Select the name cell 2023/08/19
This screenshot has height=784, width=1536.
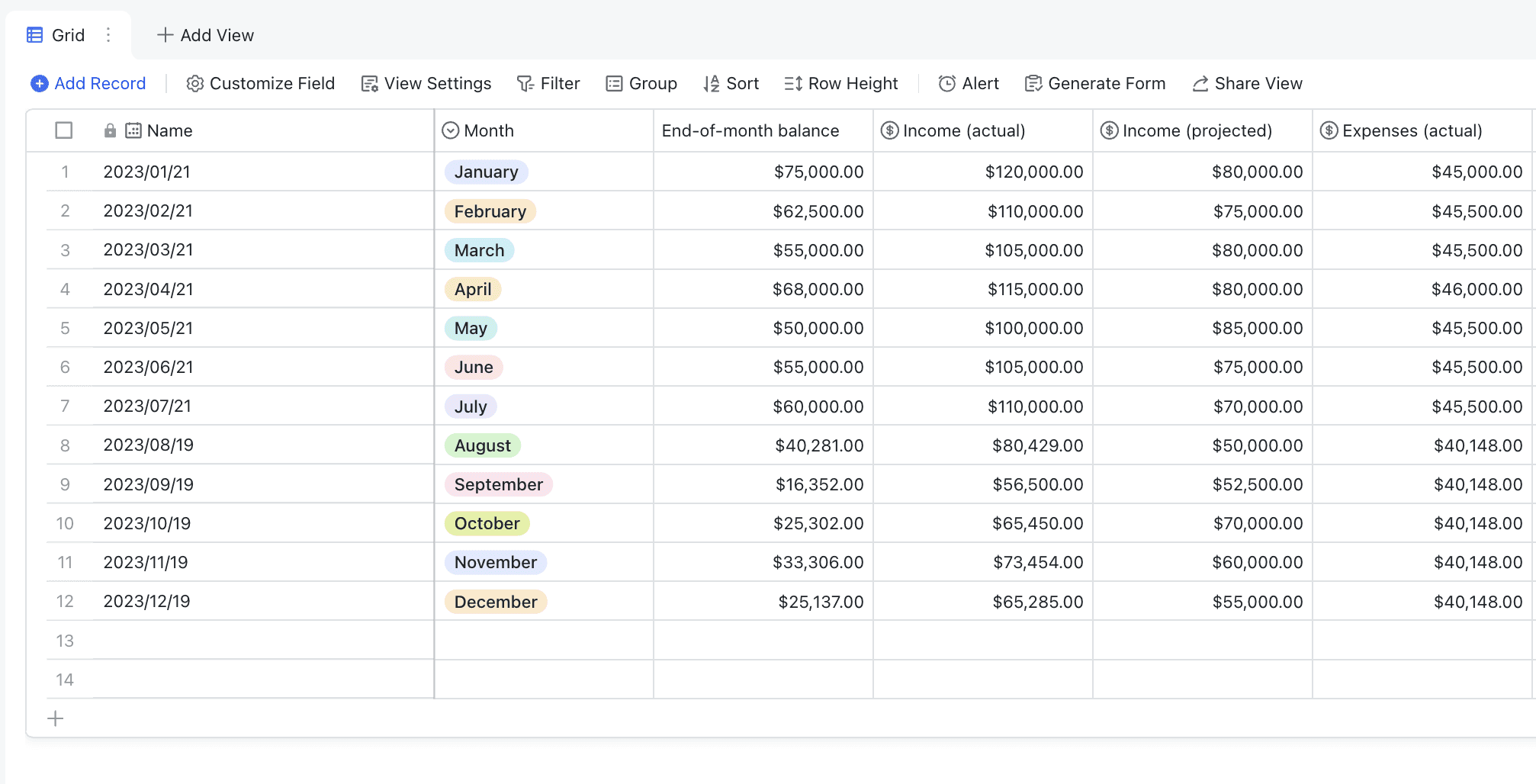tap(264, 445)
